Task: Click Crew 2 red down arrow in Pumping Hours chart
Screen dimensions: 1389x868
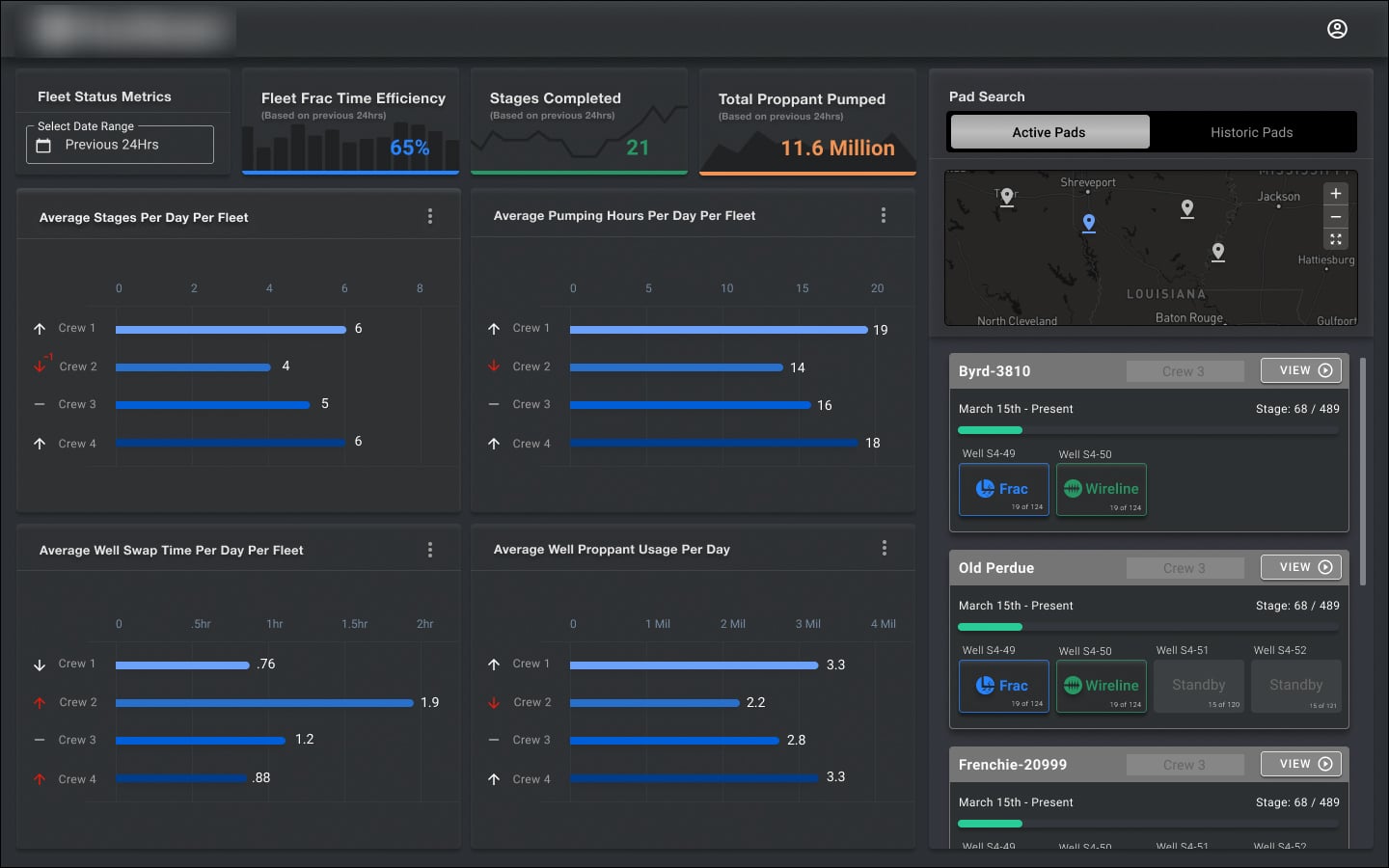Action: [494, 366]
